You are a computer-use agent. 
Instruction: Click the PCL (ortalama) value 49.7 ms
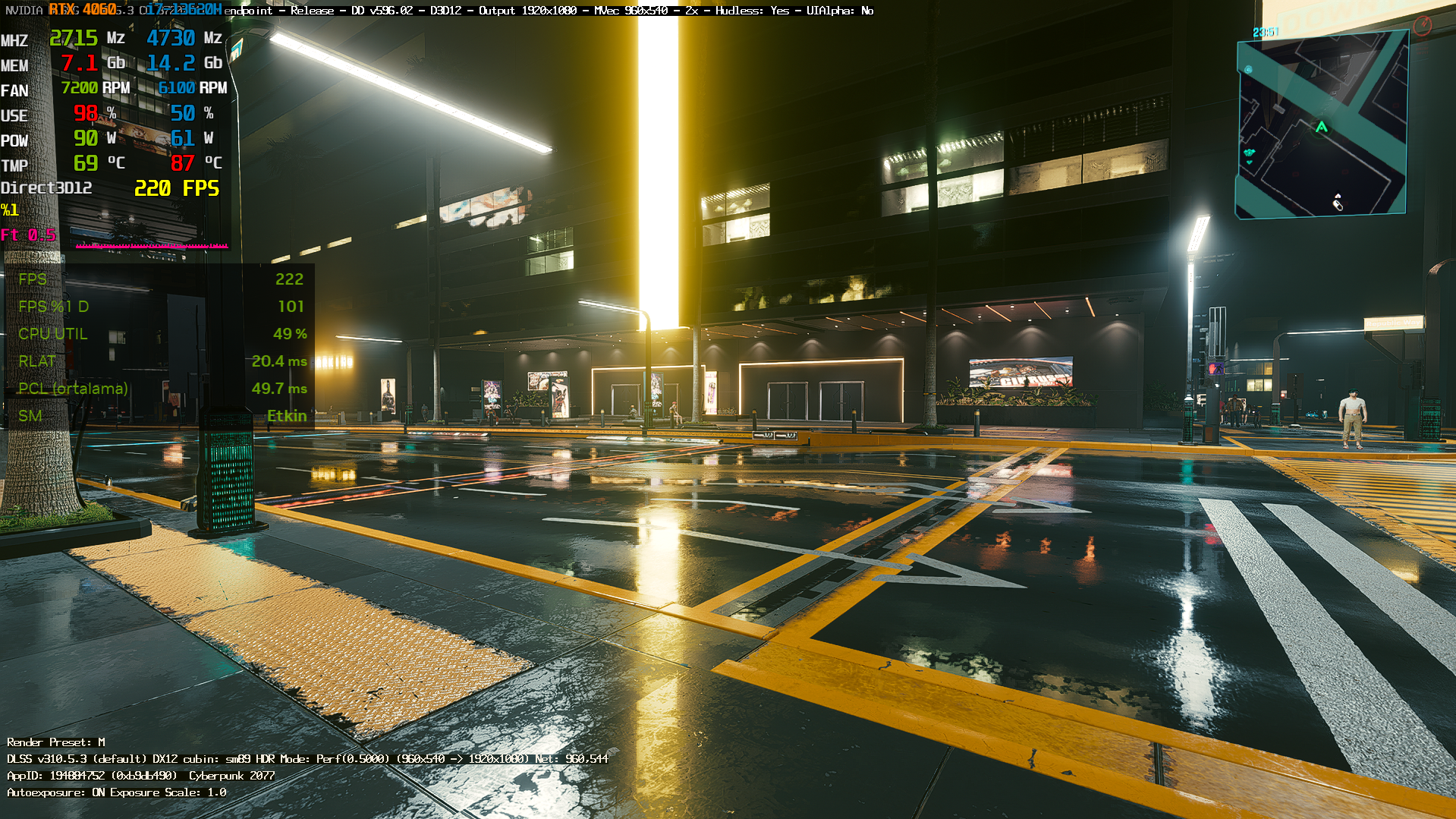pyautogui.click(x=279, y=389)
